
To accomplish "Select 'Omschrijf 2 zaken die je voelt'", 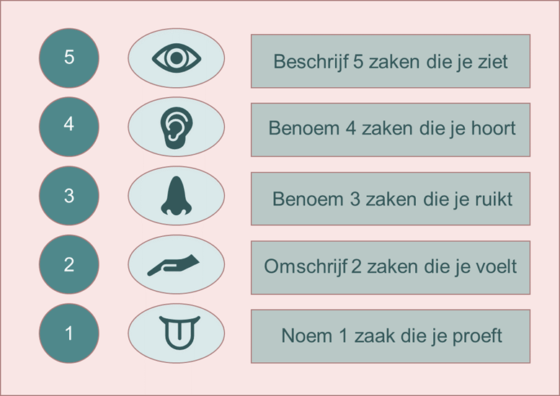I will pos(391,268).
